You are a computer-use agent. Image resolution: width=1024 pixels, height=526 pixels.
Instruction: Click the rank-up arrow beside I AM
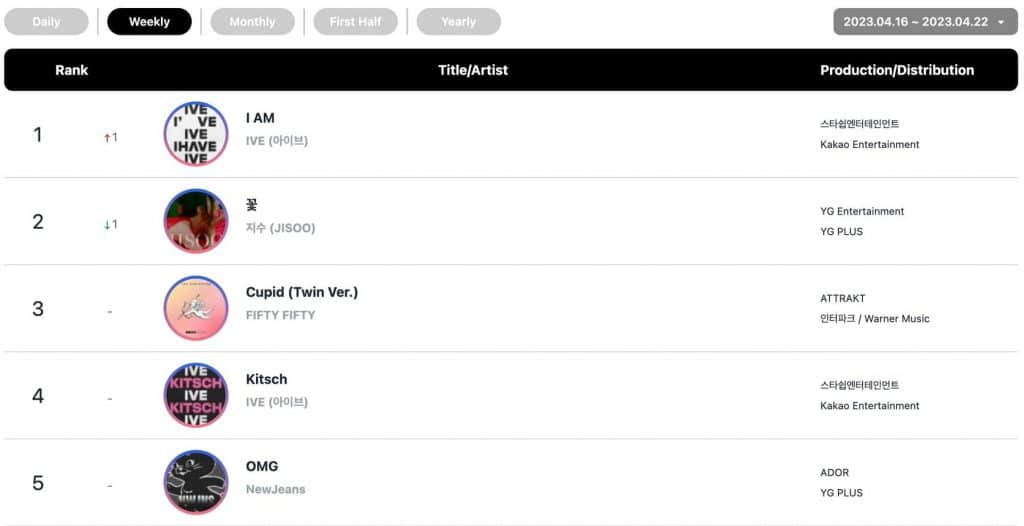tap(107, 138)
